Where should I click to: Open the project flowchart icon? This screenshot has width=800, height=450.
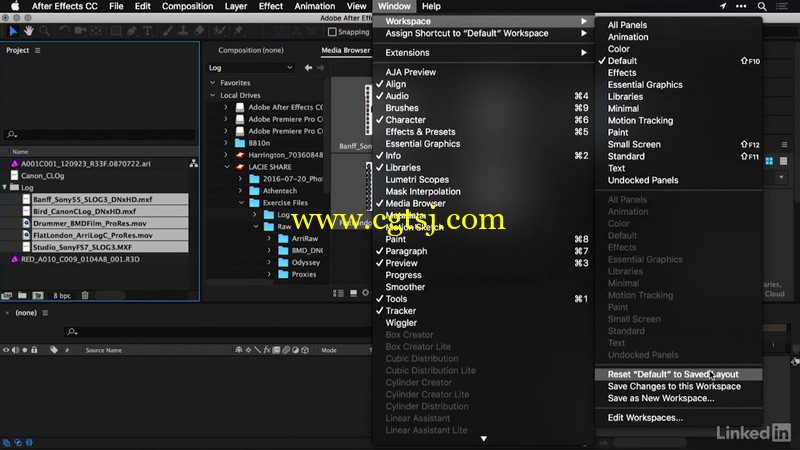point(193,164)
